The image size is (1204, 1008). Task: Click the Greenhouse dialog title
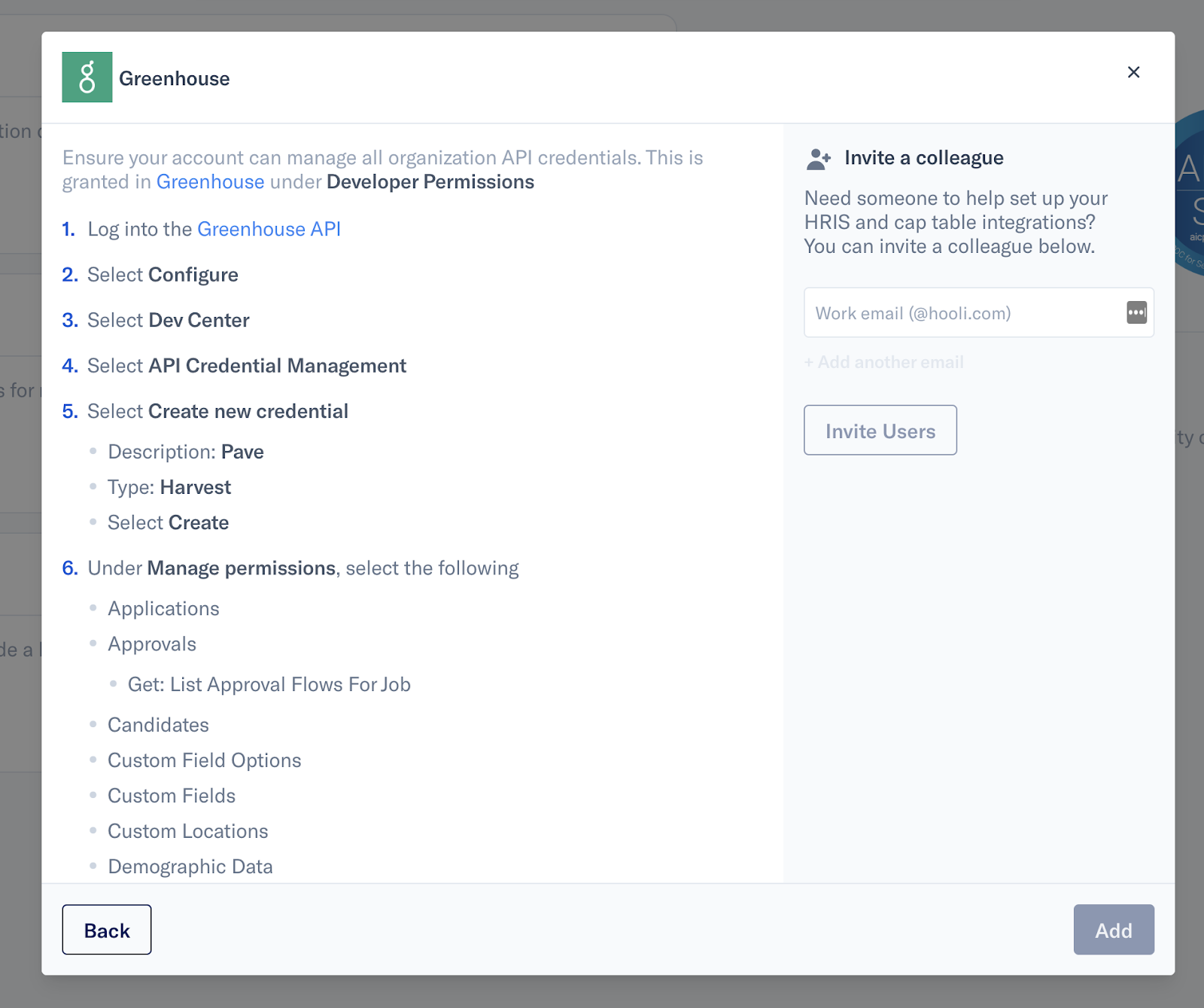coord(175,78)
